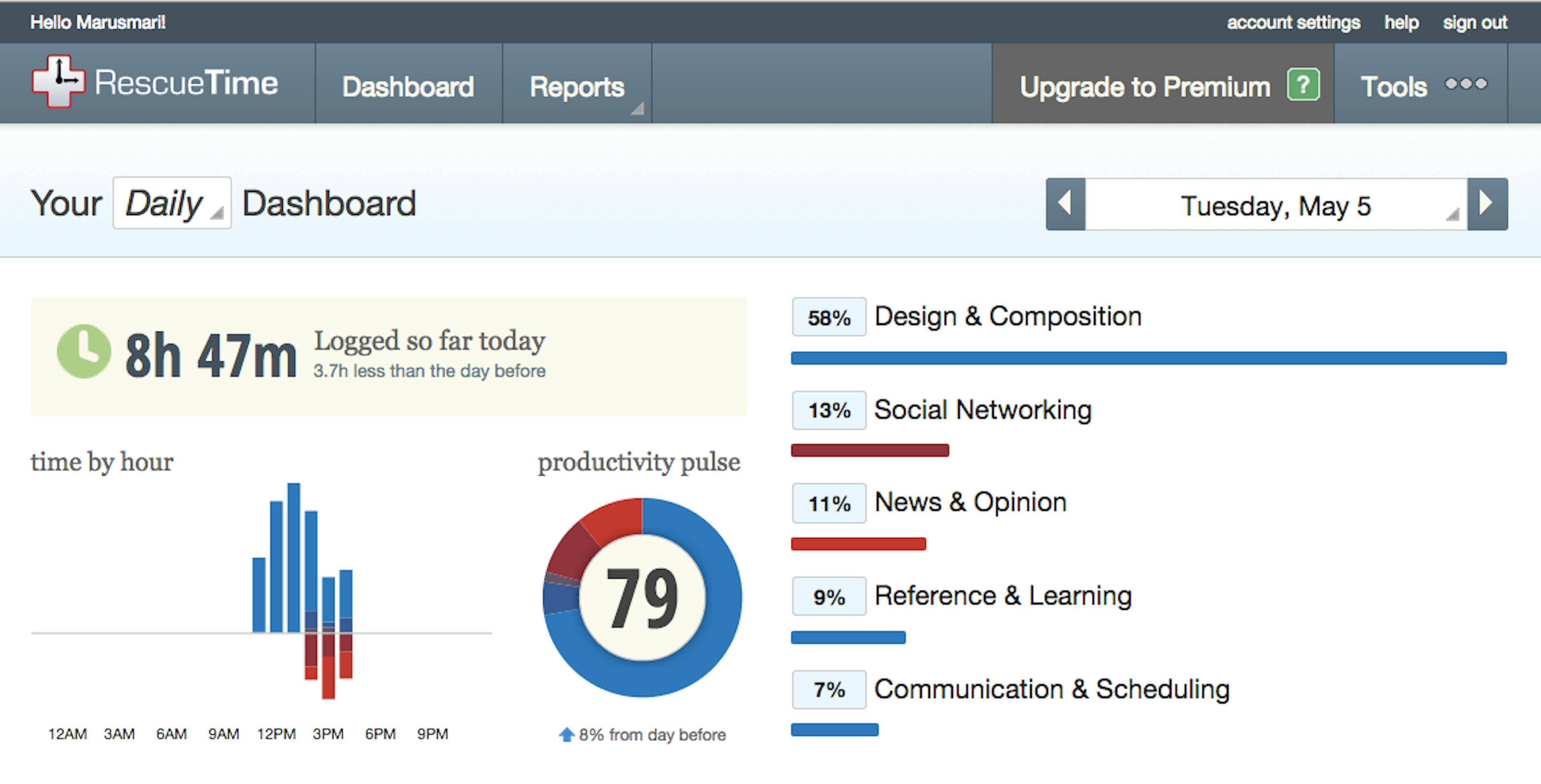The image size is (1541, 784).
Task: Open account settings link
Action: (x=1293, y=22)
